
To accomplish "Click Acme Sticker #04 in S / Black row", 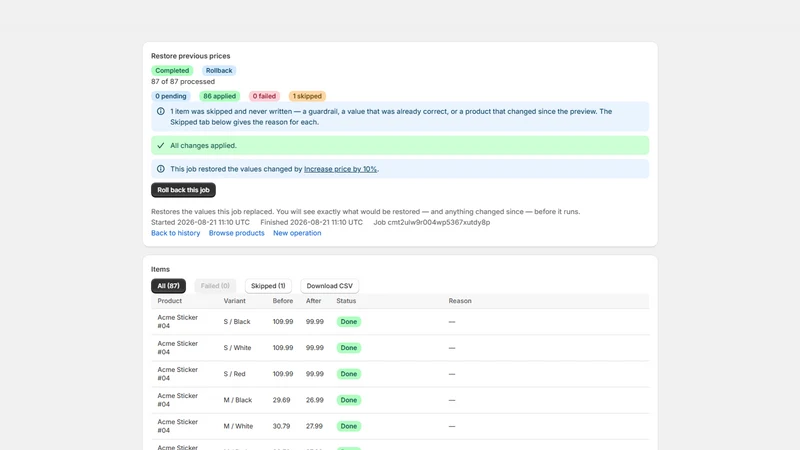I will coord(177,321).
